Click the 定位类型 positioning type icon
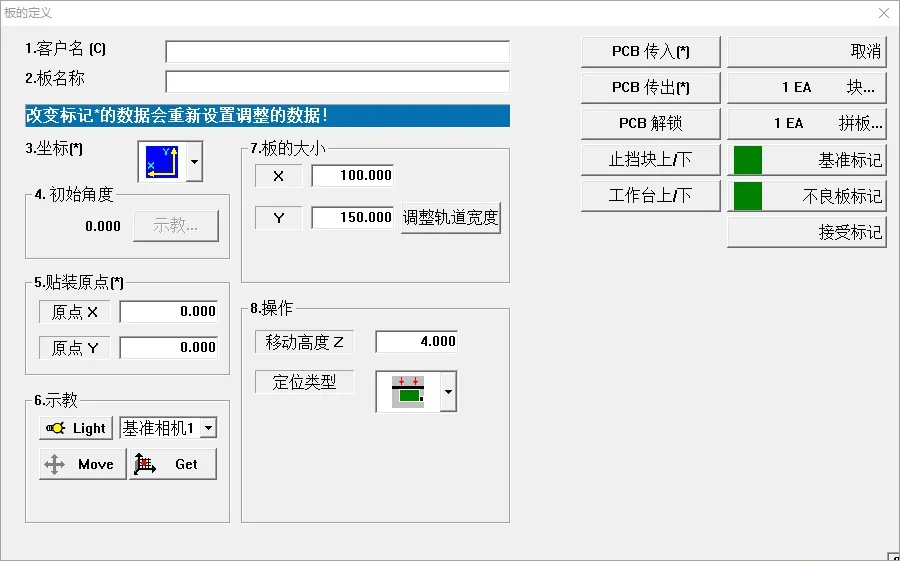 (407, 392)
